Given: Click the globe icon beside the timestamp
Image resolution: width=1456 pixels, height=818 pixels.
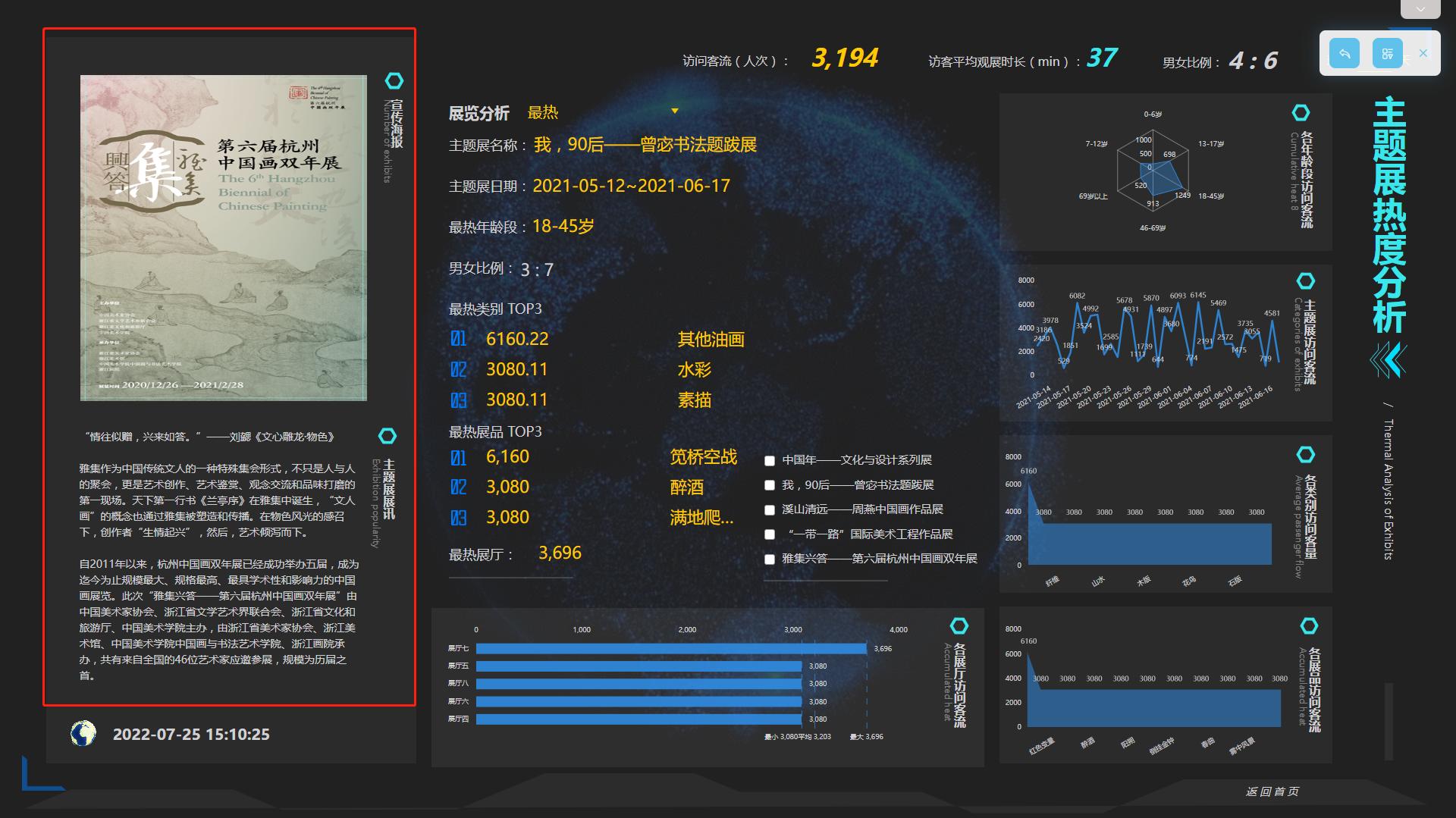Looking at the screenshot, I should tap(83, 734).
